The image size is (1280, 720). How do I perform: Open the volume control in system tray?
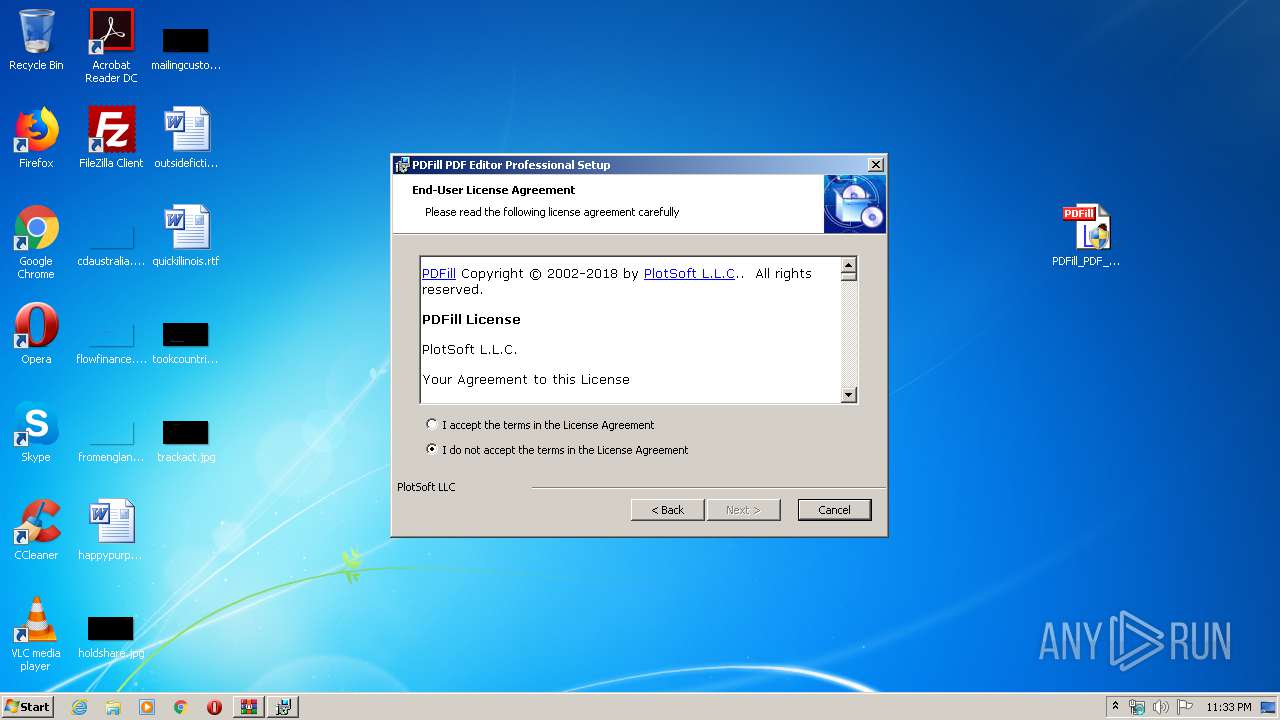[x=1161, y=707]
